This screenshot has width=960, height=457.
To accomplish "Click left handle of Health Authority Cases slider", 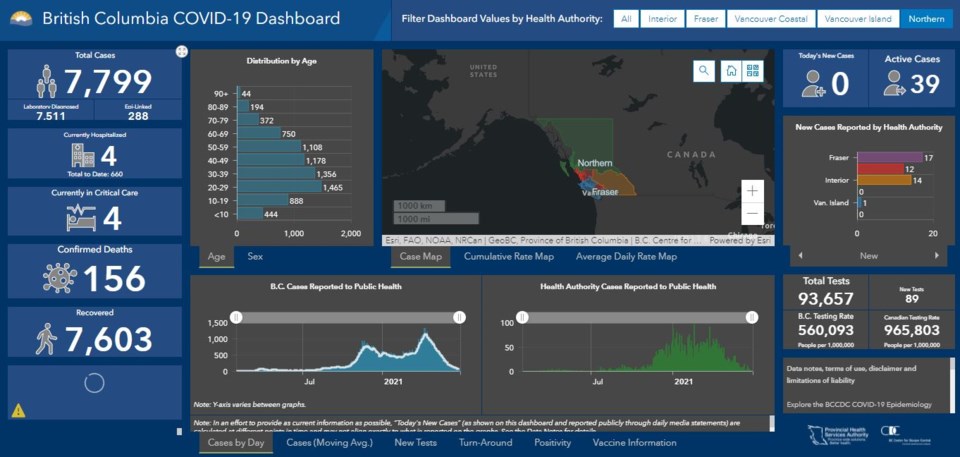I will 522,317.
